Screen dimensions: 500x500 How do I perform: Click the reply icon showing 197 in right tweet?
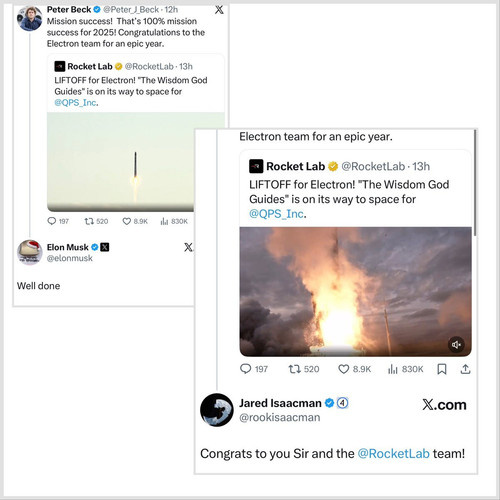click(246, 369)
